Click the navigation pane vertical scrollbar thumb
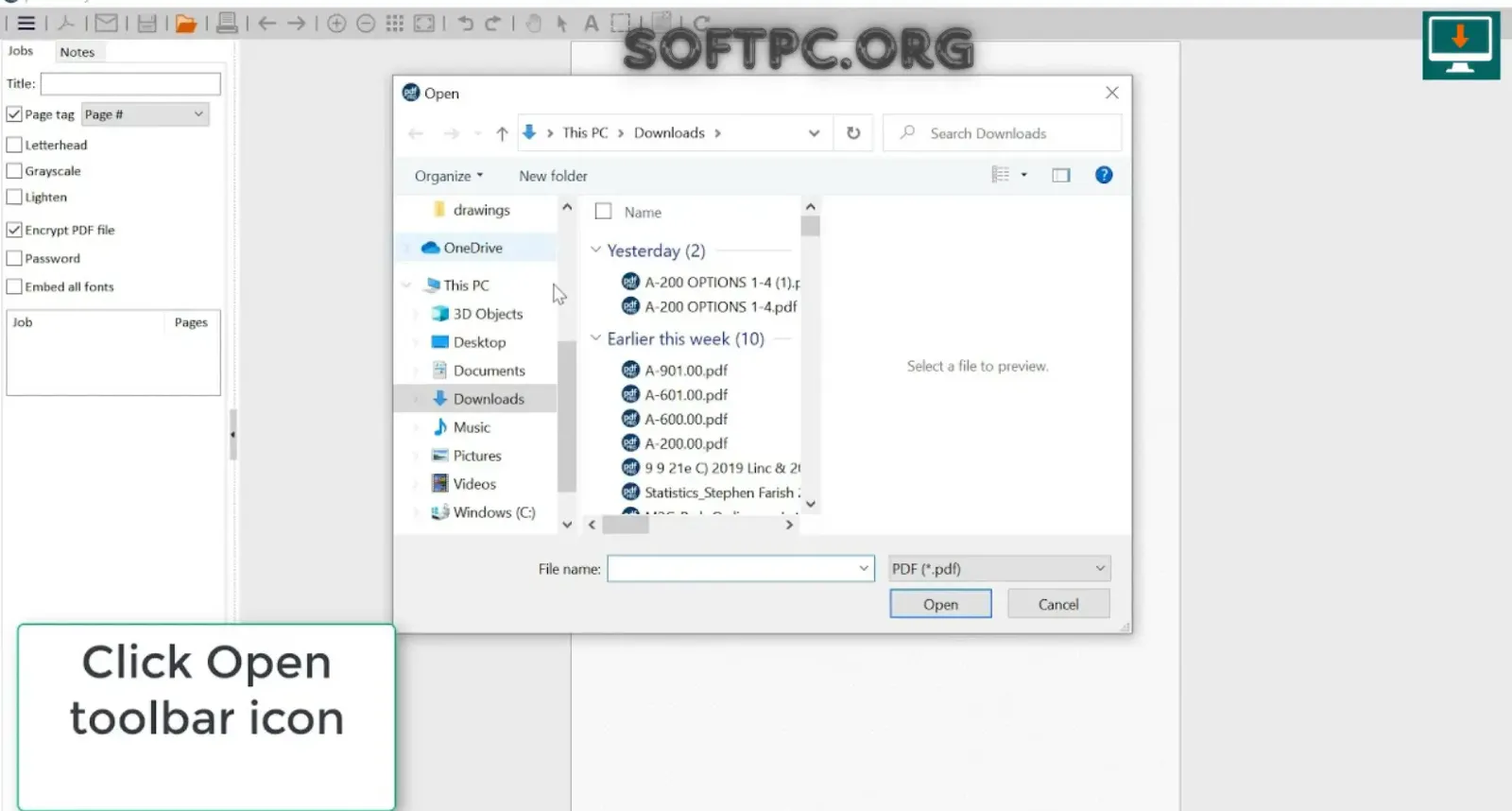Image resolution: width=1512 pixels, height=811 pixels. click(x=567, y=416)
